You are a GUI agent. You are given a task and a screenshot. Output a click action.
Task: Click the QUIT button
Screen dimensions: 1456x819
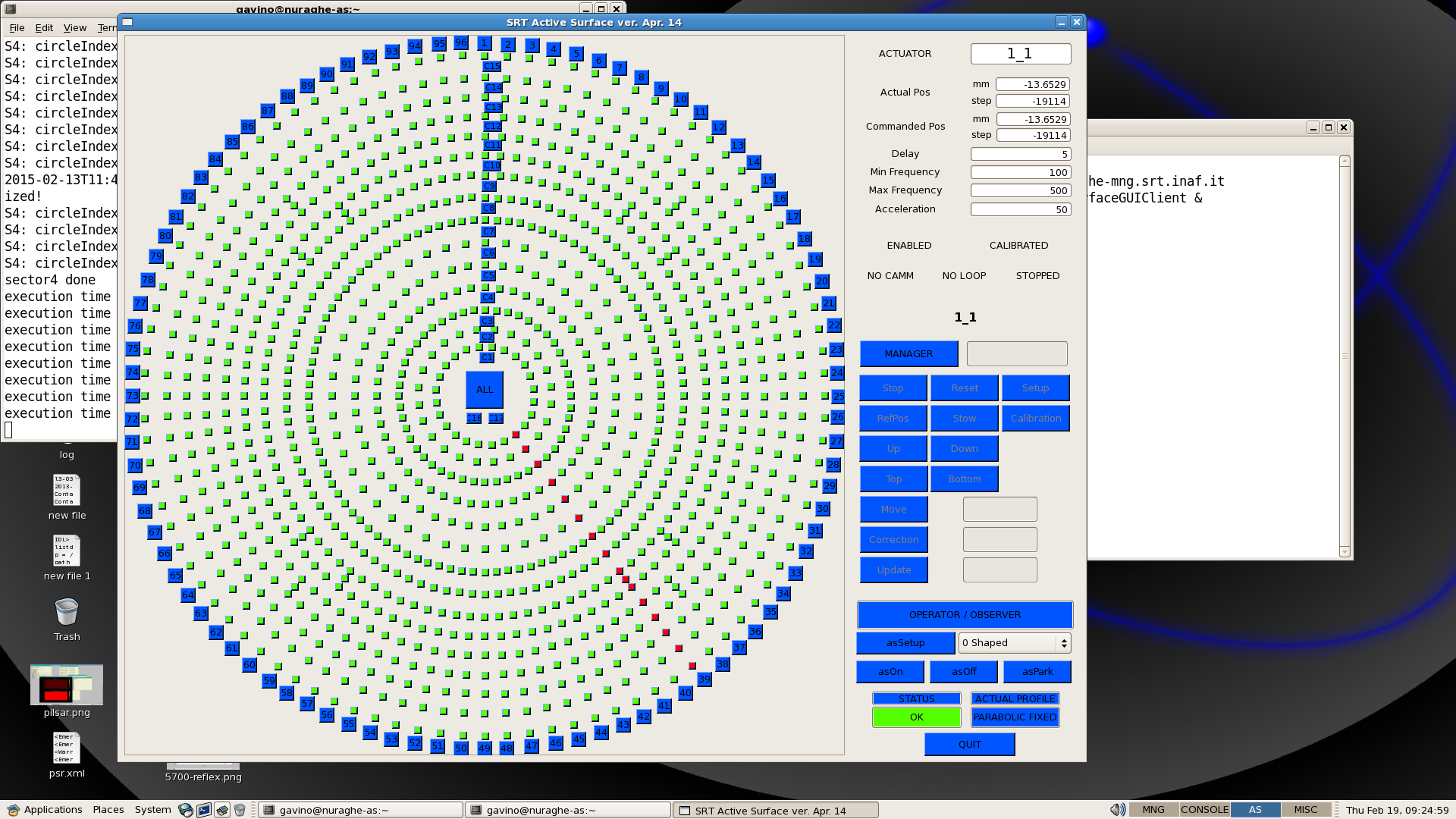pyautogui.click(x=969, y=744)
